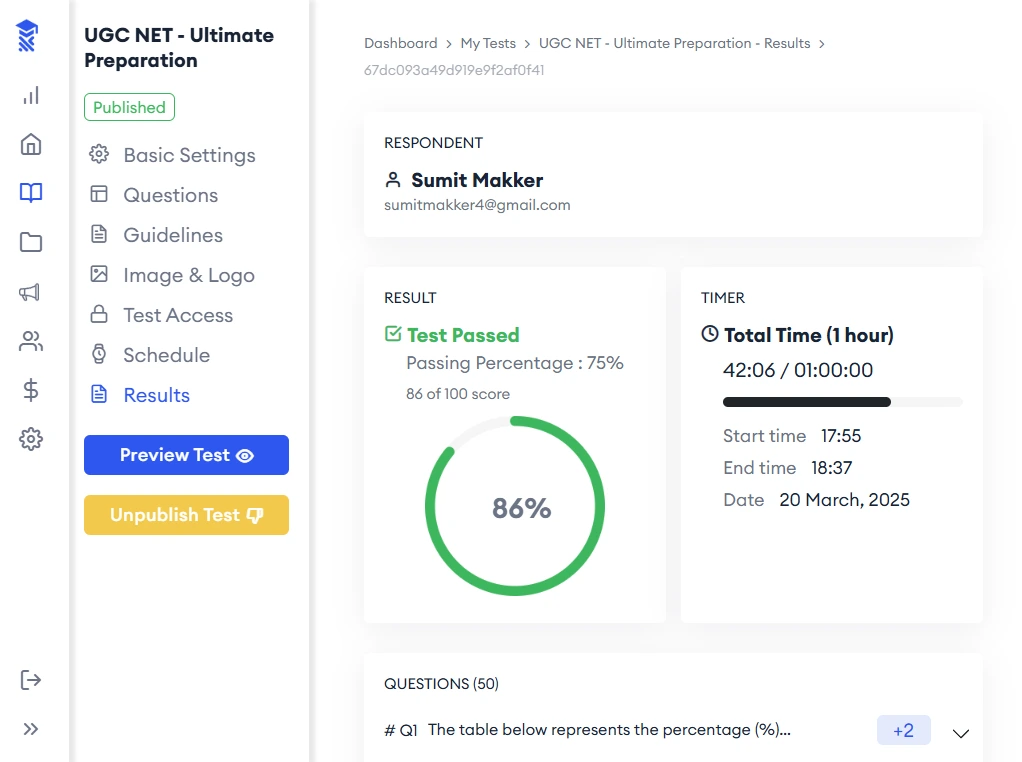
Task: Expand the sidebar with double chevron
Action: [x=31, y=729]
